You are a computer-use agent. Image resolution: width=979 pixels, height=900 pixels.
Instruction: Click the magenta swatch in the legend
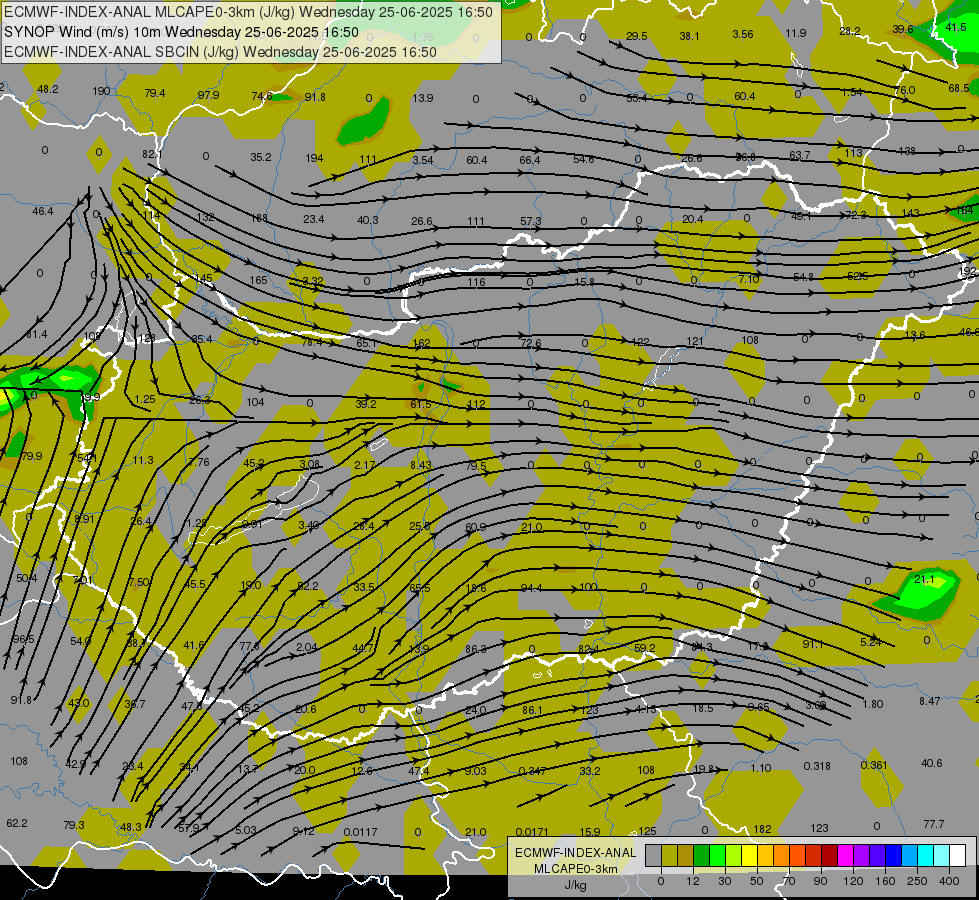(845, 856)
